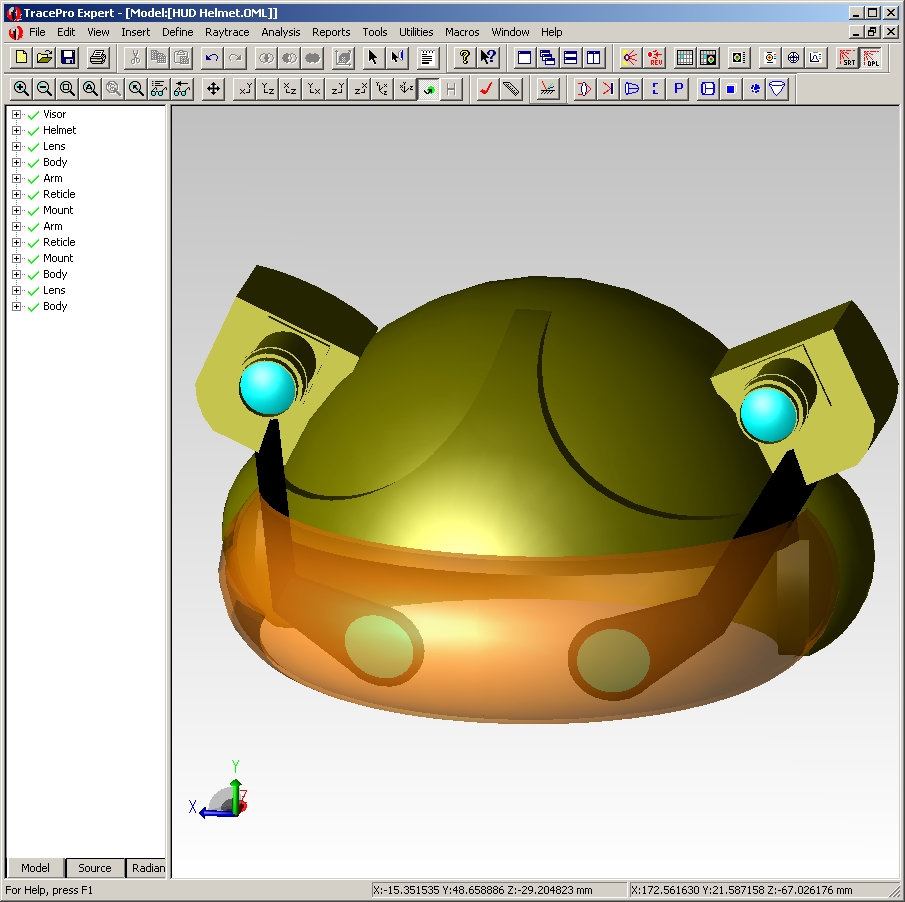Activate the pan view four-arrow tool

(213, 89)
